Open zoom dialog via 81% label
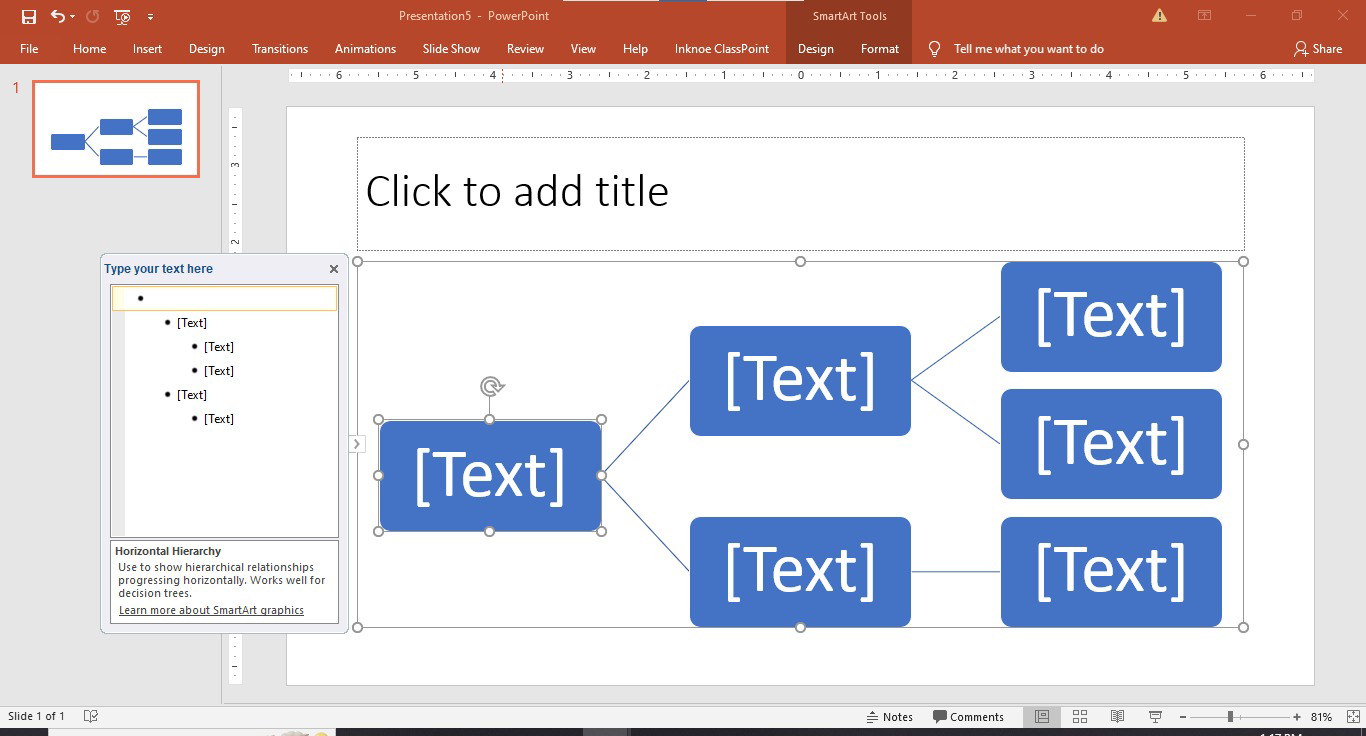Image resolution: width=1366 pixels, height=736 pixels. click(x=1321, y=716)
